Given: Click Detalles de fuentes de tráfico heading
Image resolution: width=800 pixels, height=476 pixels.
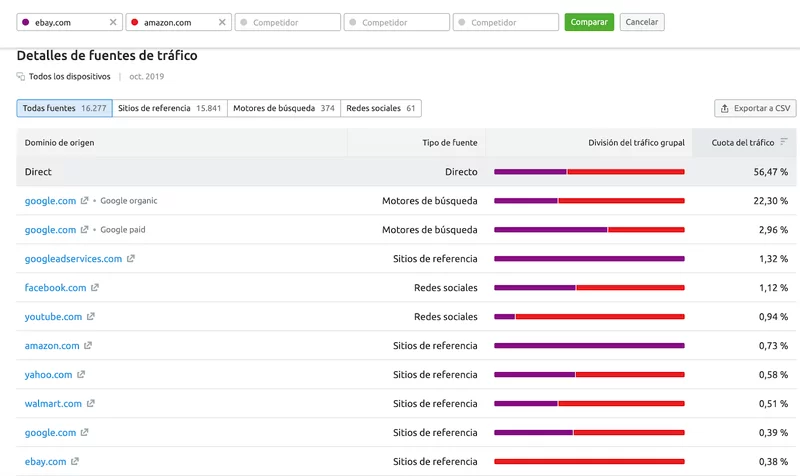Looking at the screenshot, I should pyautogui.click(x=107, y=55).
